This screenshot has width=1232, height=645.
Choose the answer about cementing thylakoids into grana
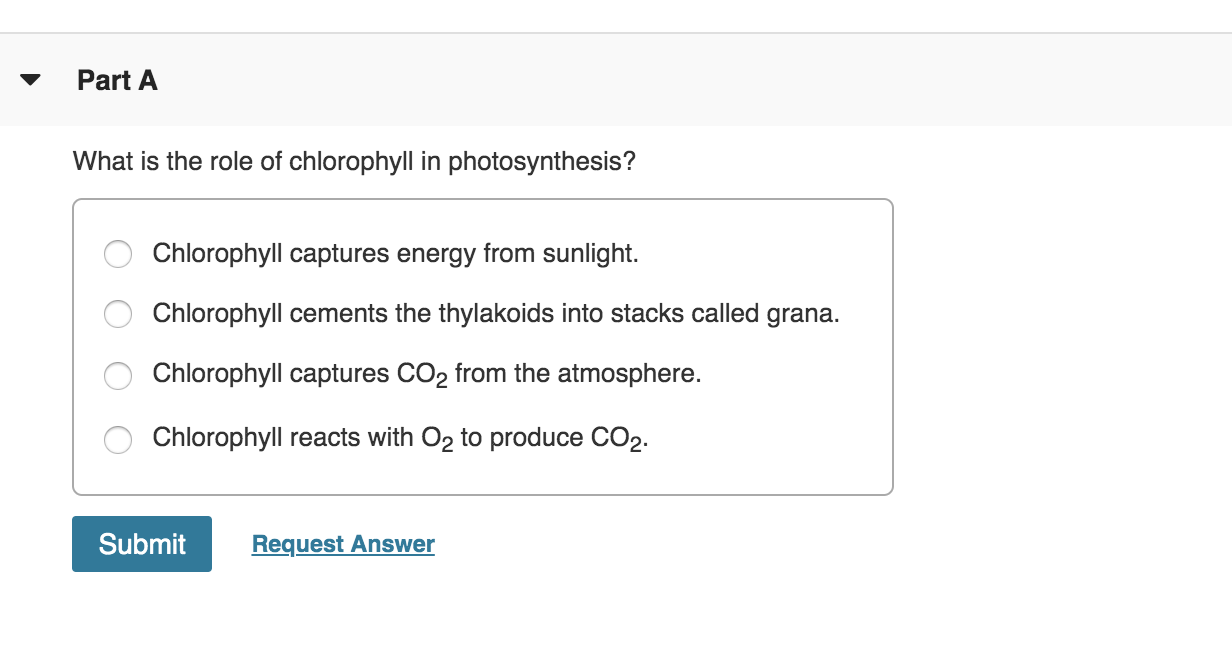pos(118,314)
